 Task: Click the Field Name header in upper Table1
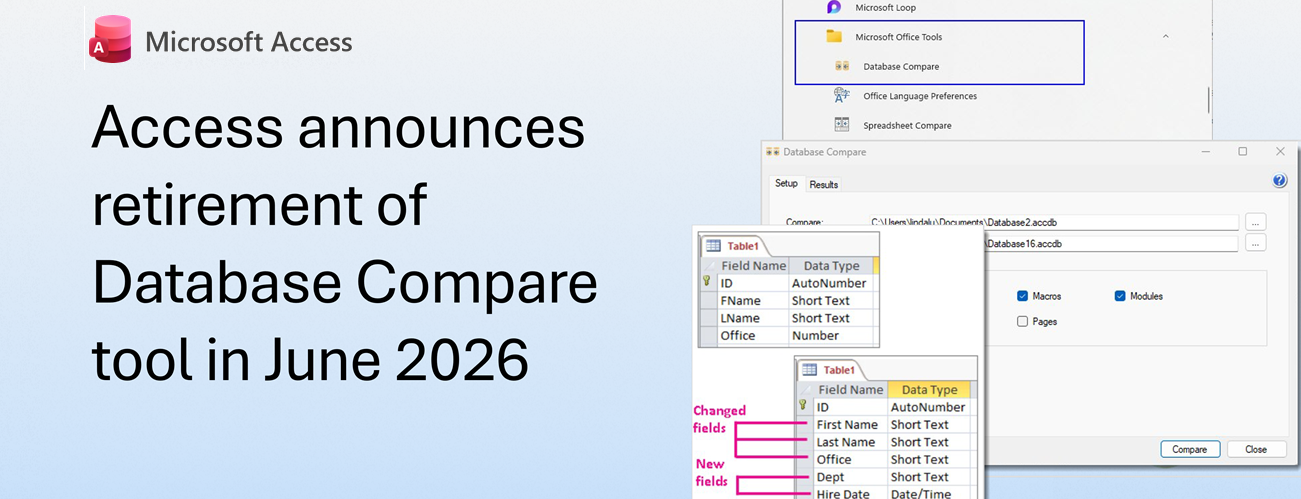click(751, 266)
